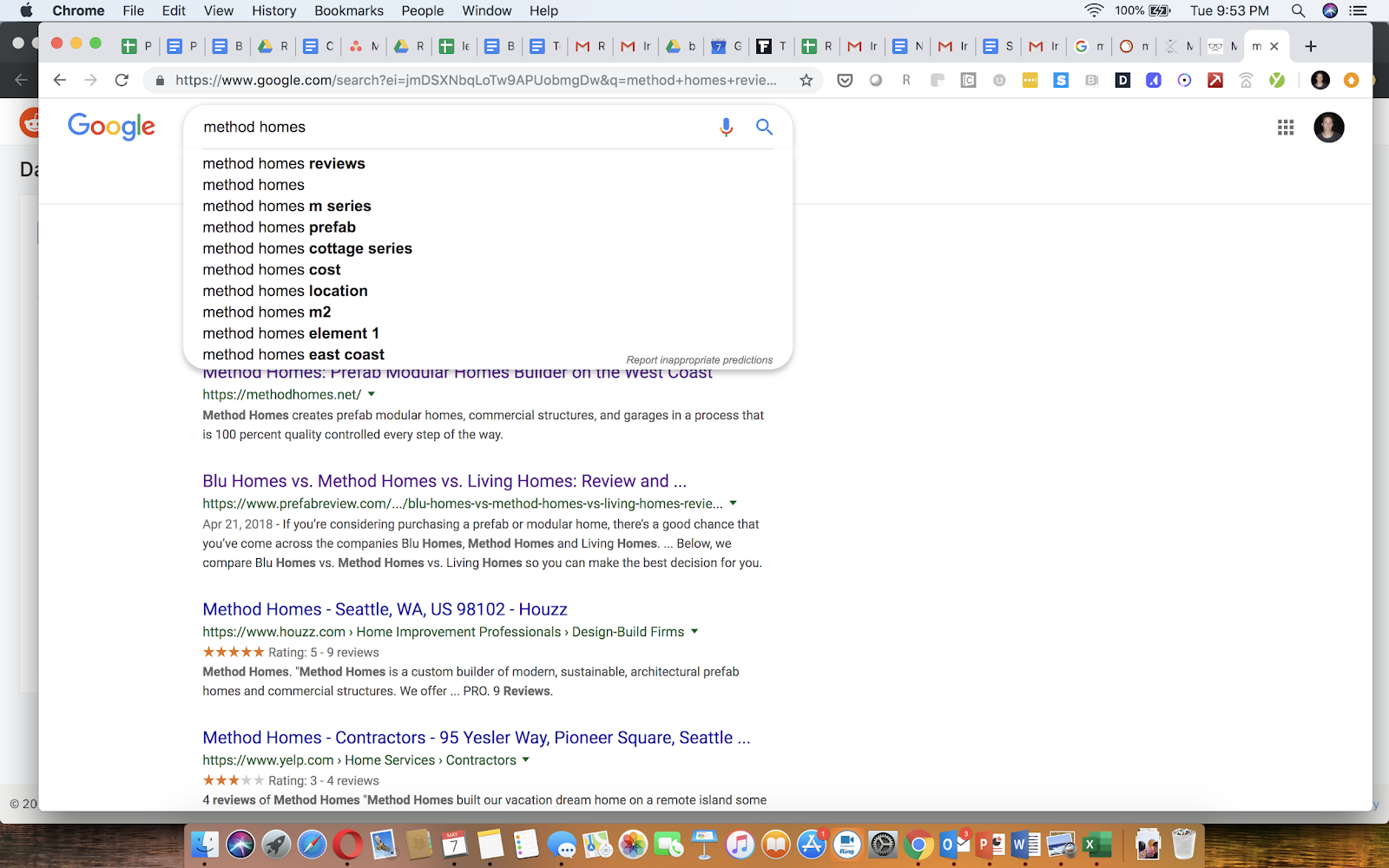Open iTunes from the Dock
The height and width of the screenshot is (868, 1389).
click(x=740, y=844)
